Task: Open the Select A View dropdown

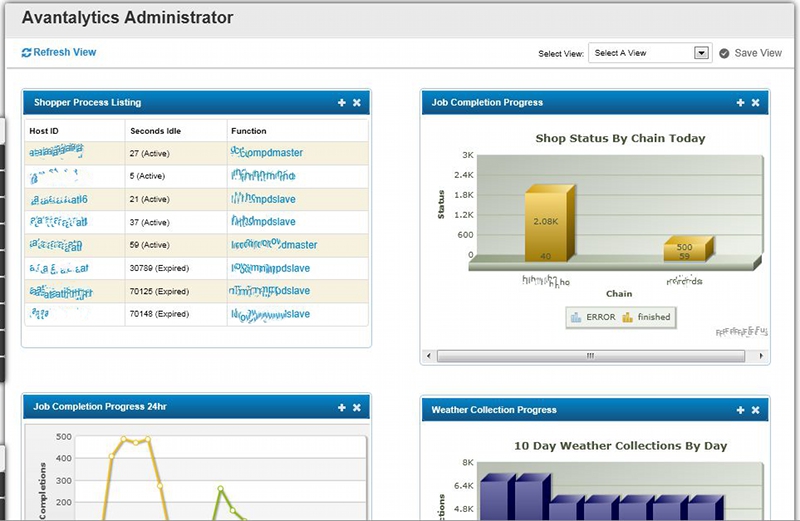Action: [x=650, y=53]
